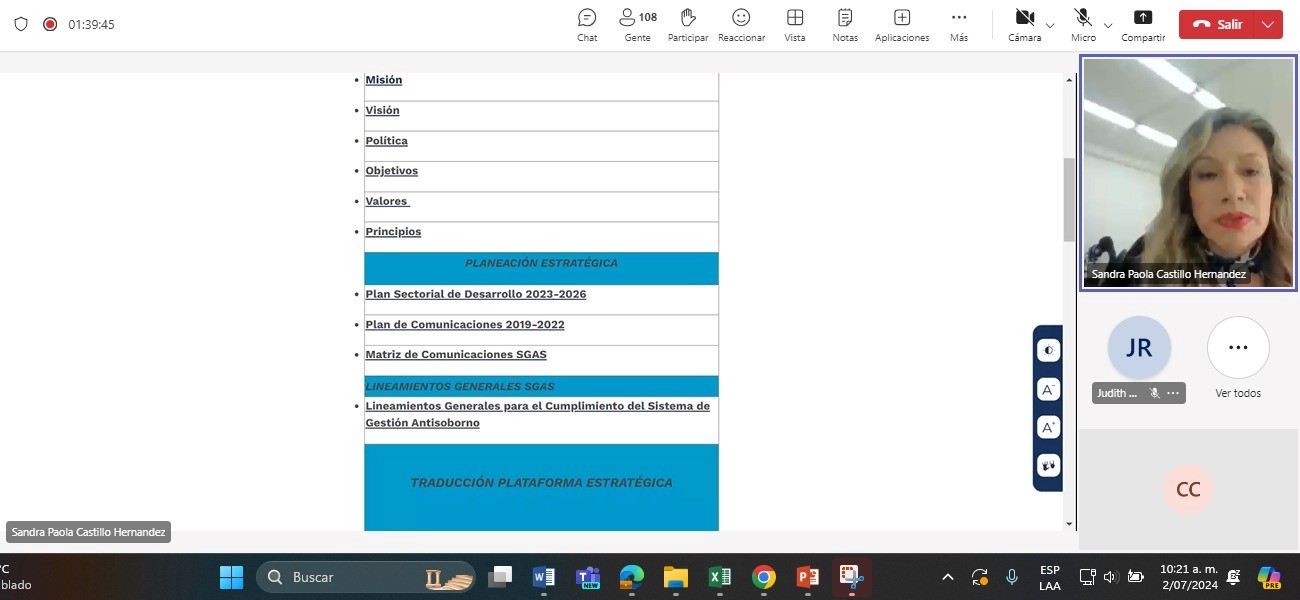
Task: Open the Política link
Action: click(x=387, y=141)
